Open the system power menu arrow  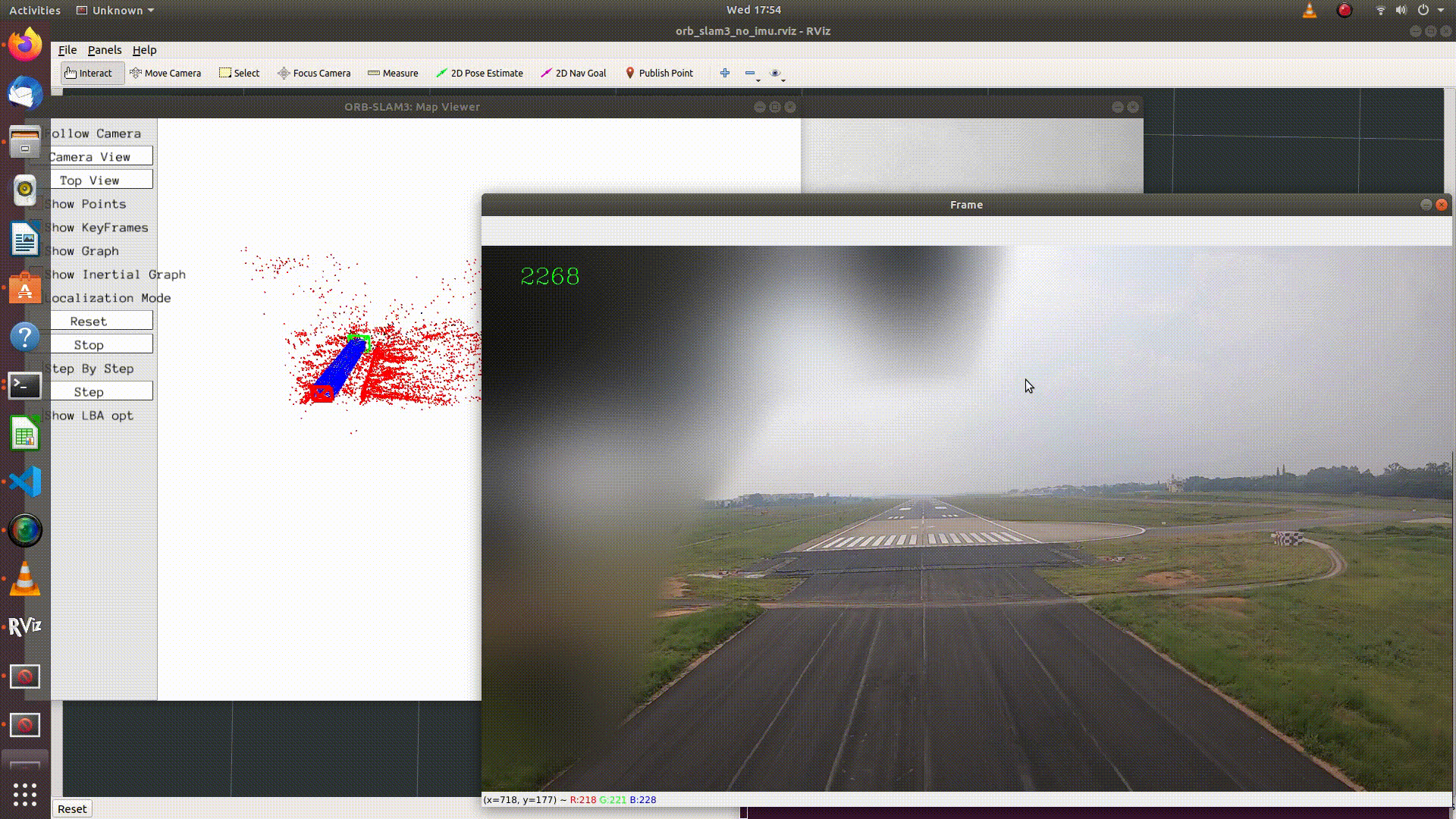click(x=1441, y=10)
